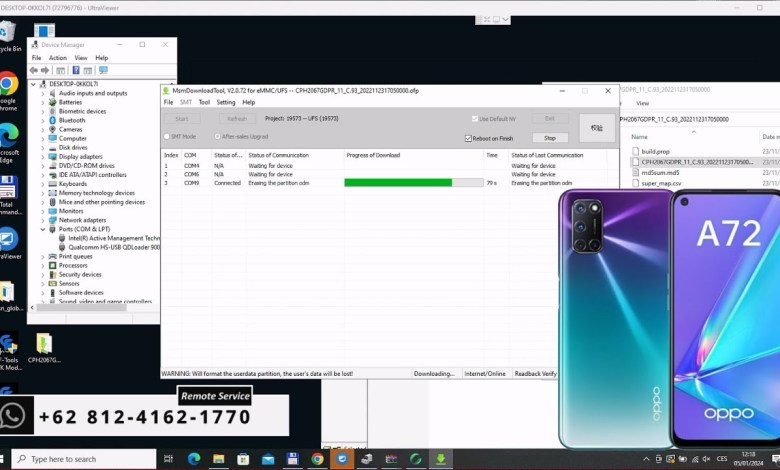Click the Device Manager back arrow icon

click(35, 70)
